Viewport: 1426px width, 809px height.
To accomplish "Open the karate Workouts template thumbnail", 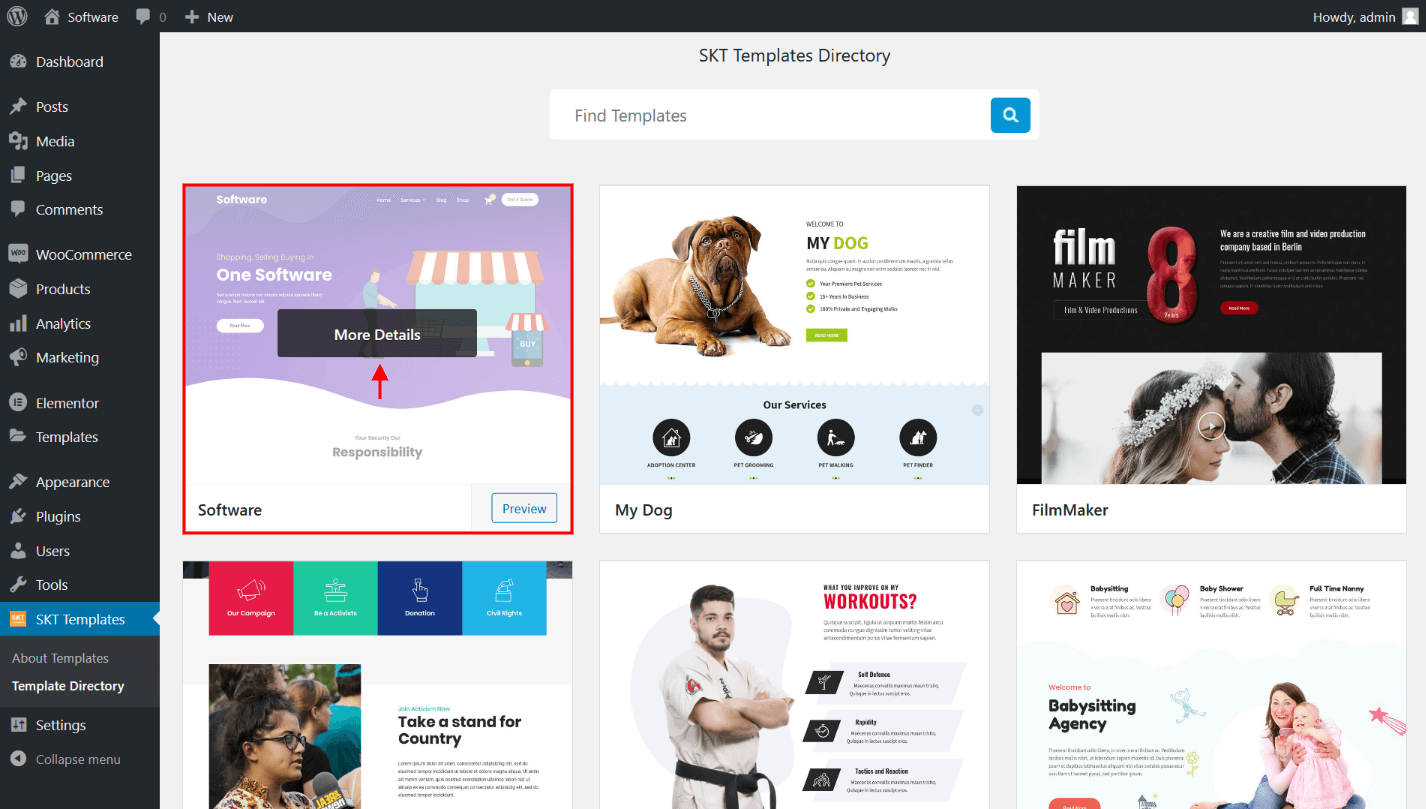I will click(x=794, y=685).
